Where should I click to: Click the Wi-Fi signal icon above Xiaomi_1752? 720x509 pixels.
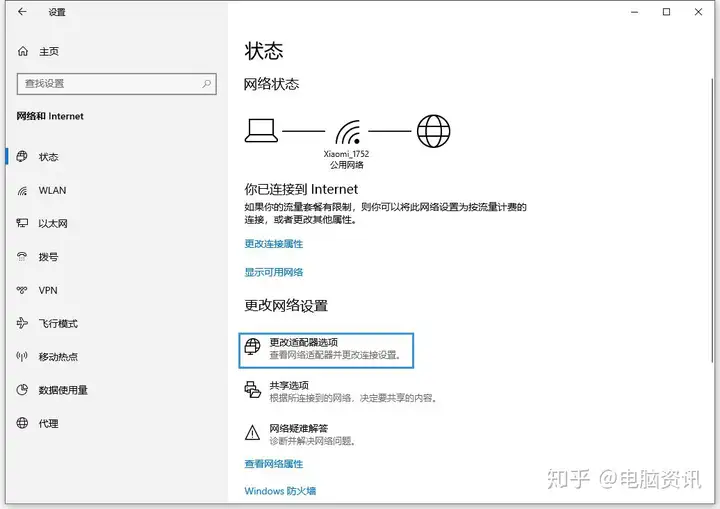(x=348, y=132)
